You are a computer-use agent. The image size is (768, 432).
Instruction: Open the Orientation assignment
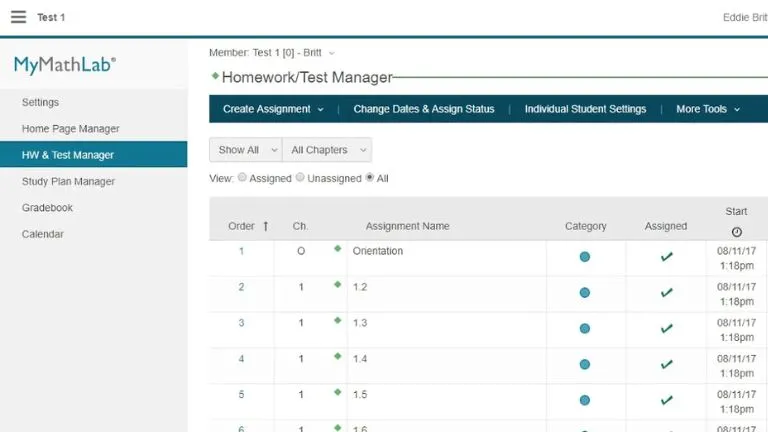378,251
